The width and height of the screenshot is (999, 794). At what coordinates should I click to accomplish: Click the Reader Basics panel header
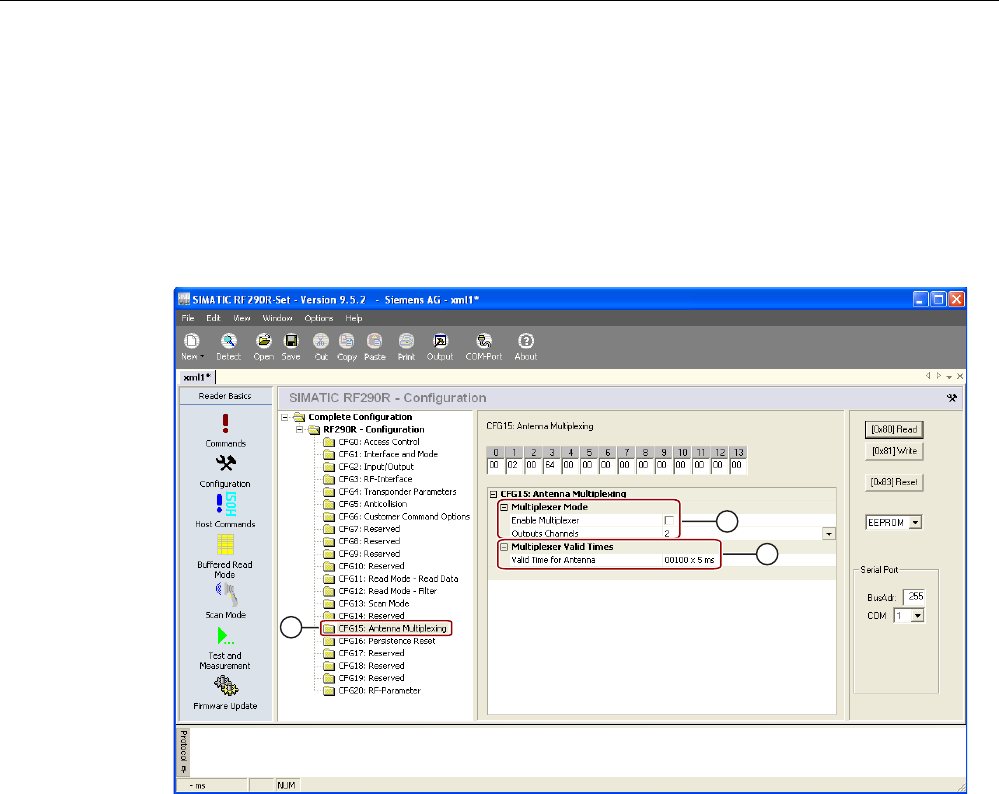(225, 396)
